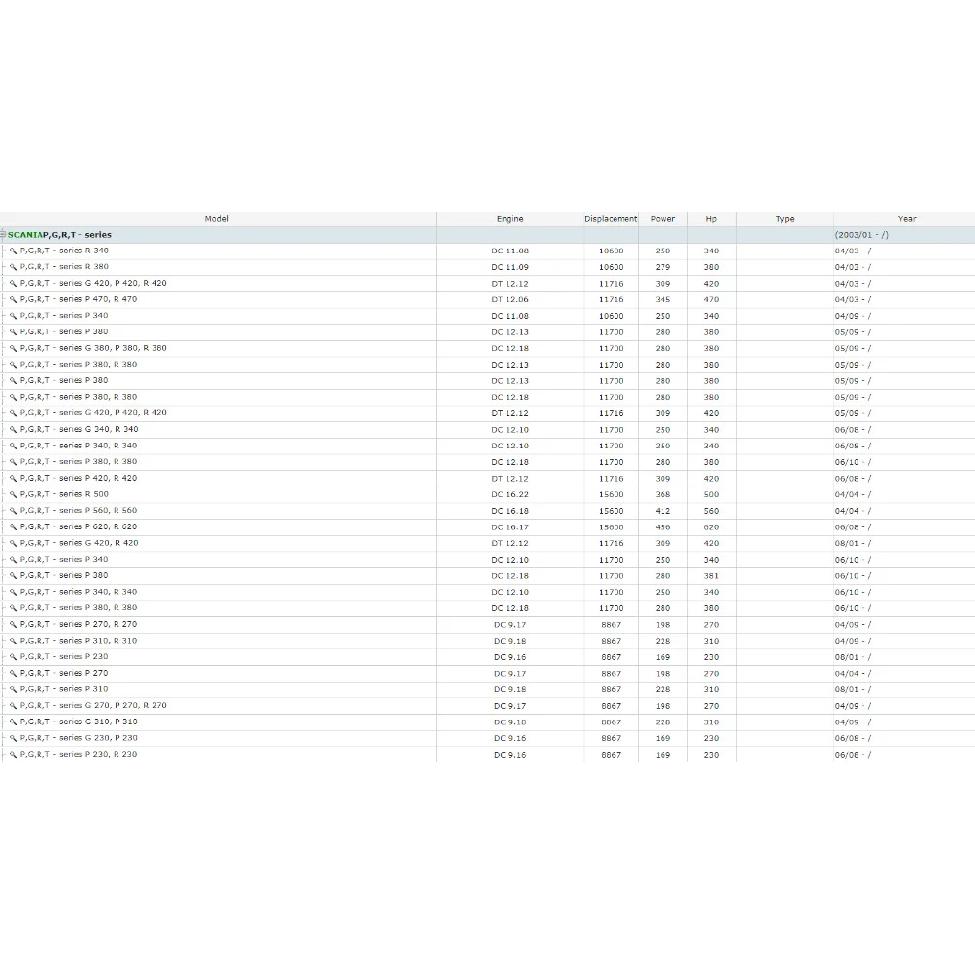Click the magnifier icon for series R 380
This screenshot has width=975, height=975.
pos(13,267)
